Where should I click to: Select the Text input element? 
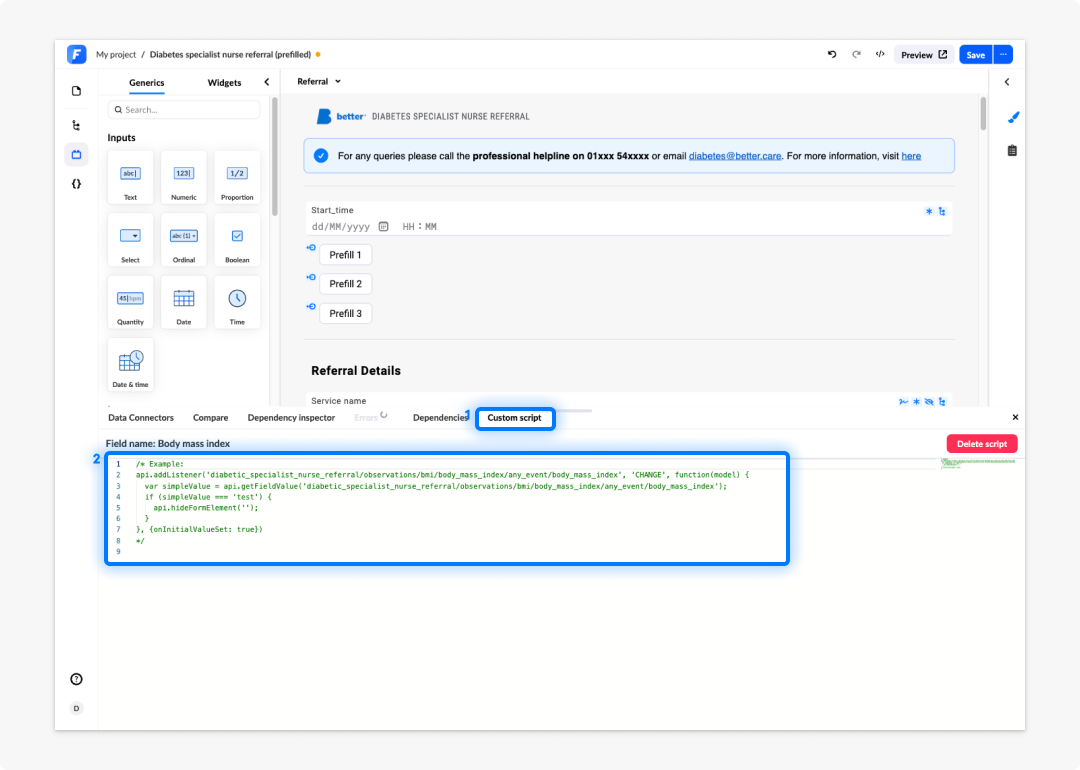click(x=130, y=178)
